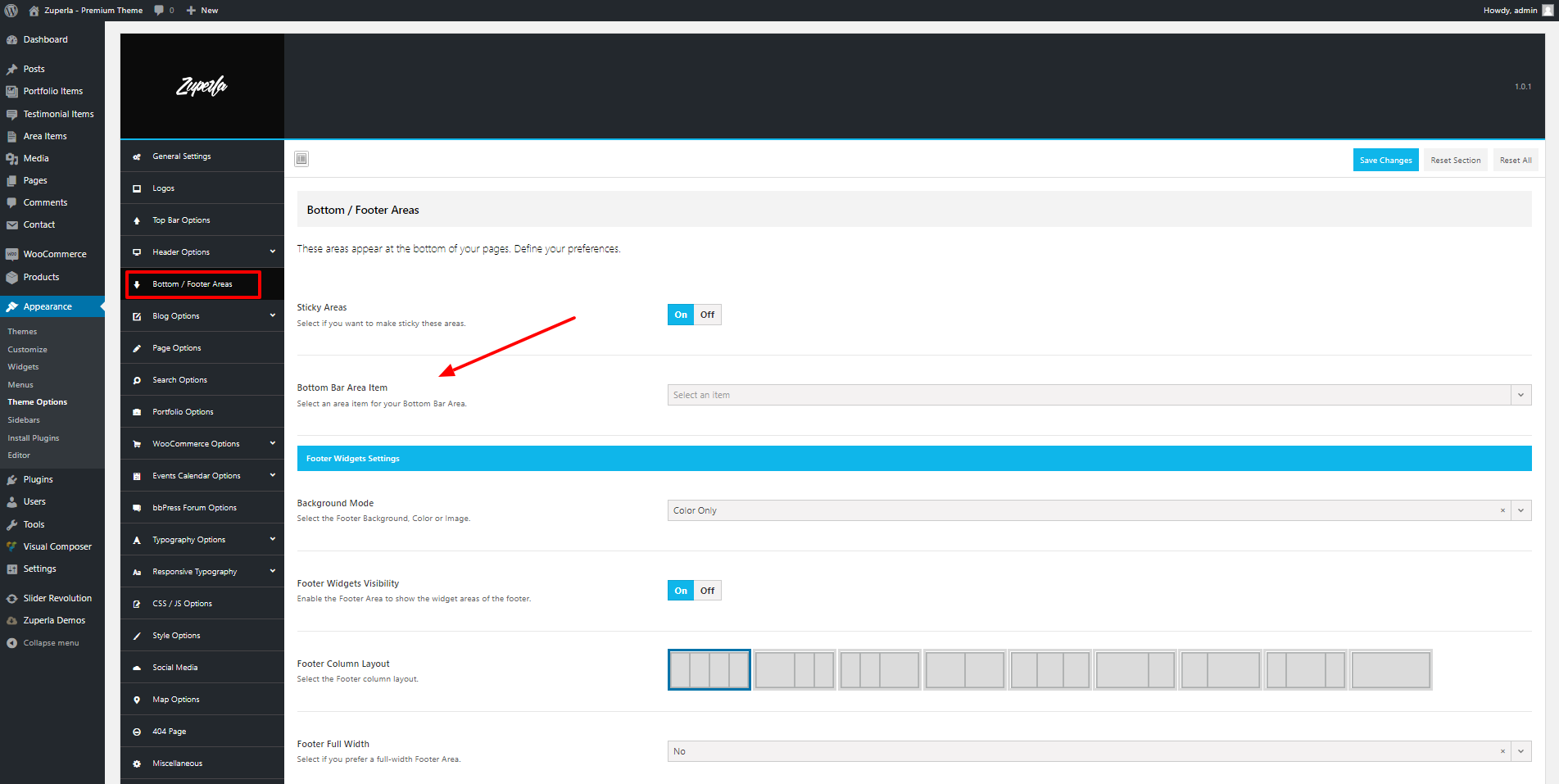The image size is (1559, 784).
Task: Click New in the admin bar
Action: pyautogui.click(x=202, y=11)
